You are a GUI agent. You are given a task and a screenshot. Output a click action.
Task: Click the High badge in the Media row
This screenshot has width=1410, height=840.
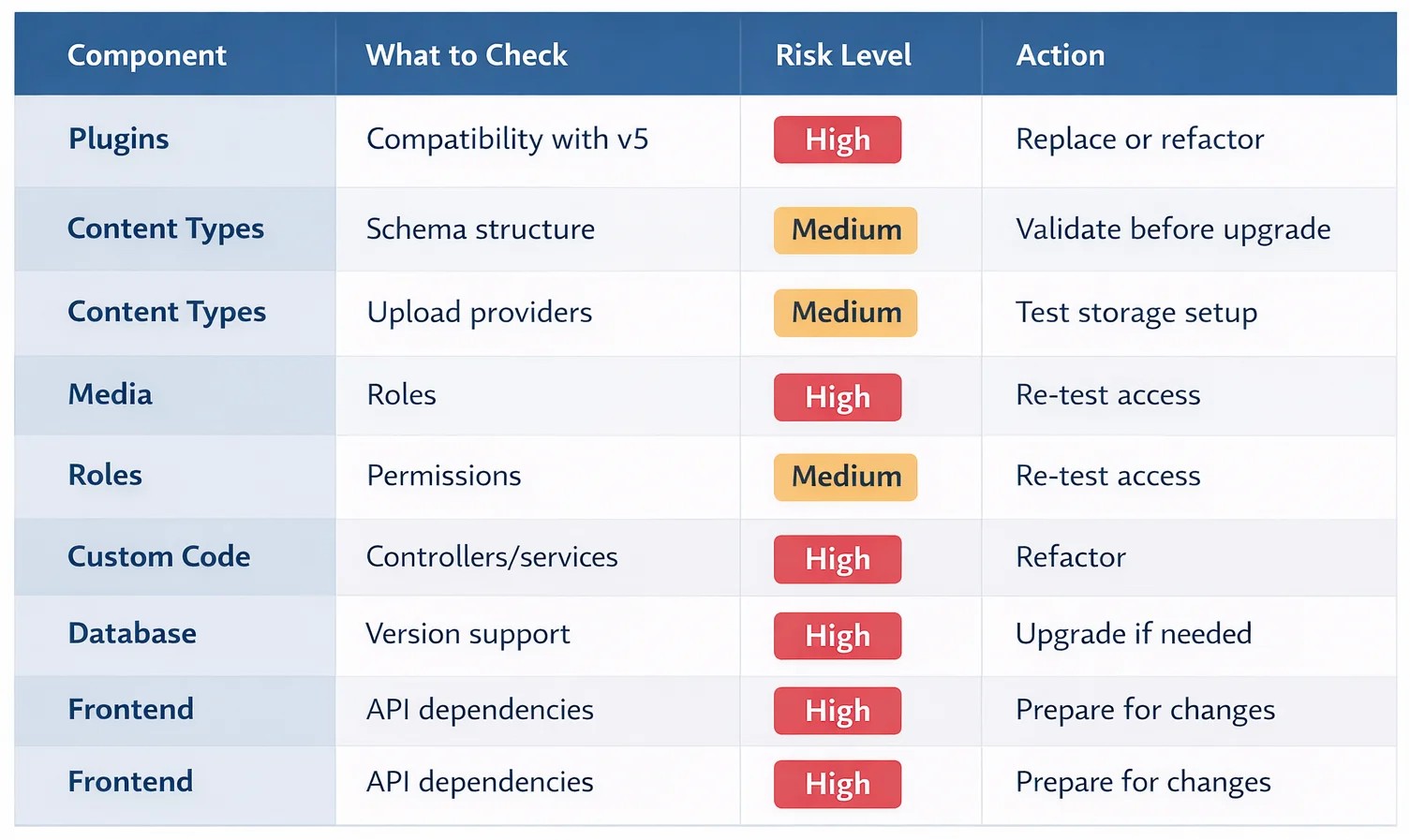[x=838, y=397]
